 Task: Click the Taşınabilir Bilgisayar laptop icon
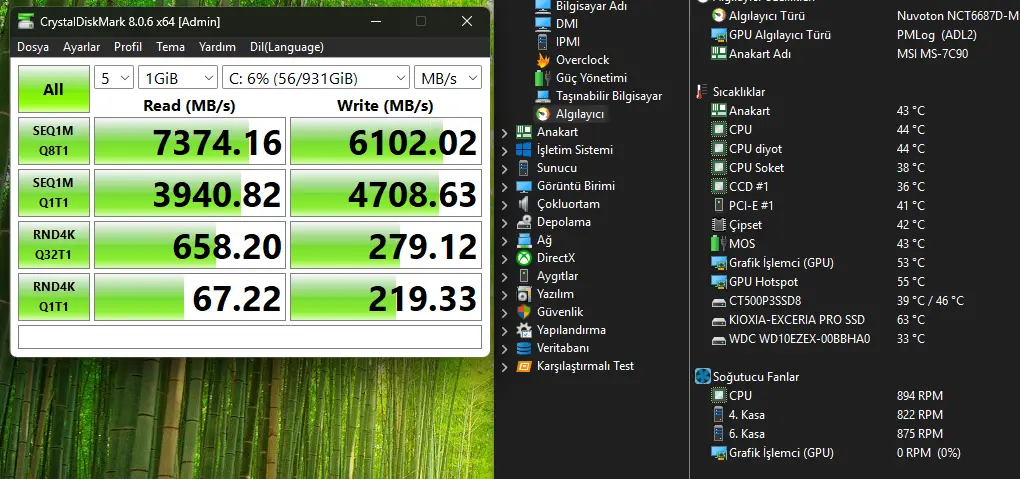543,96
